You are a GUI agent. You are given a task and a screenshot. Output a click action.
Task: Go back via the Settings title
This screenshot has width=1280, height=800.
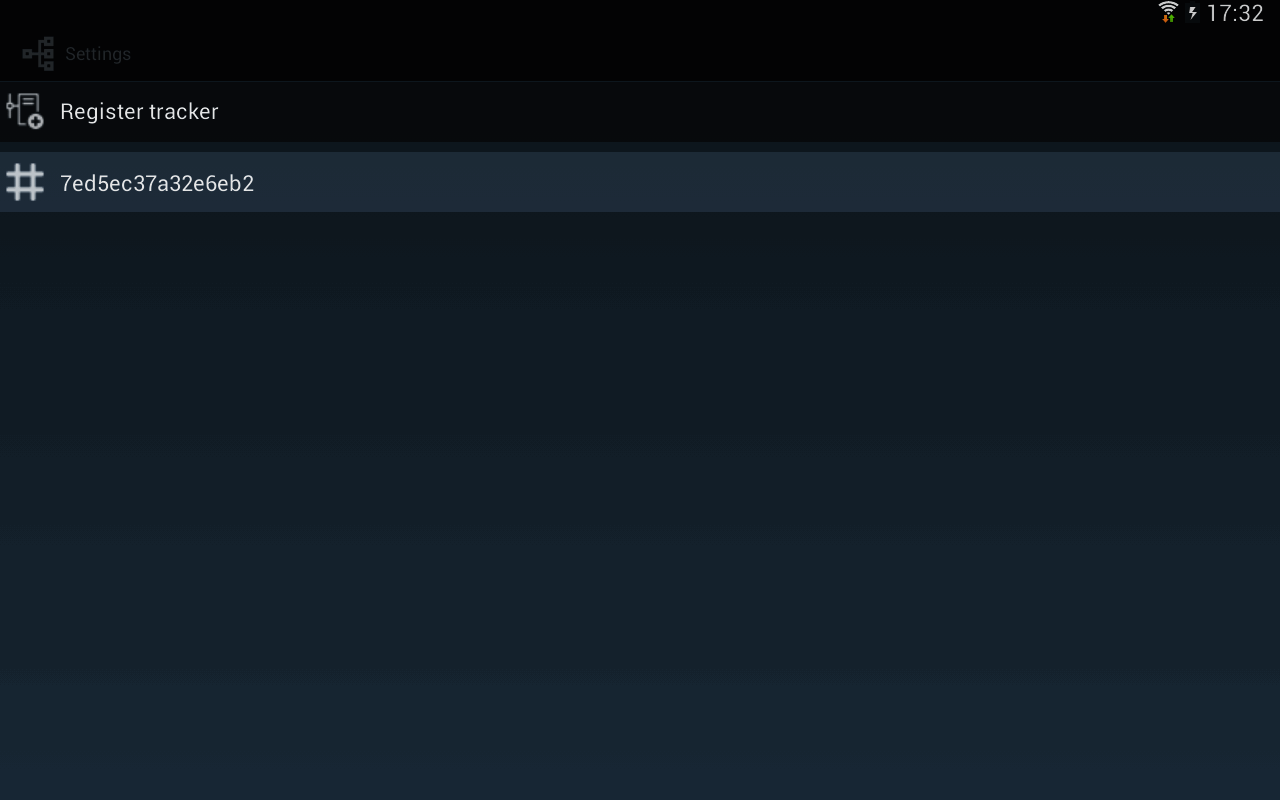pos(98,54)
